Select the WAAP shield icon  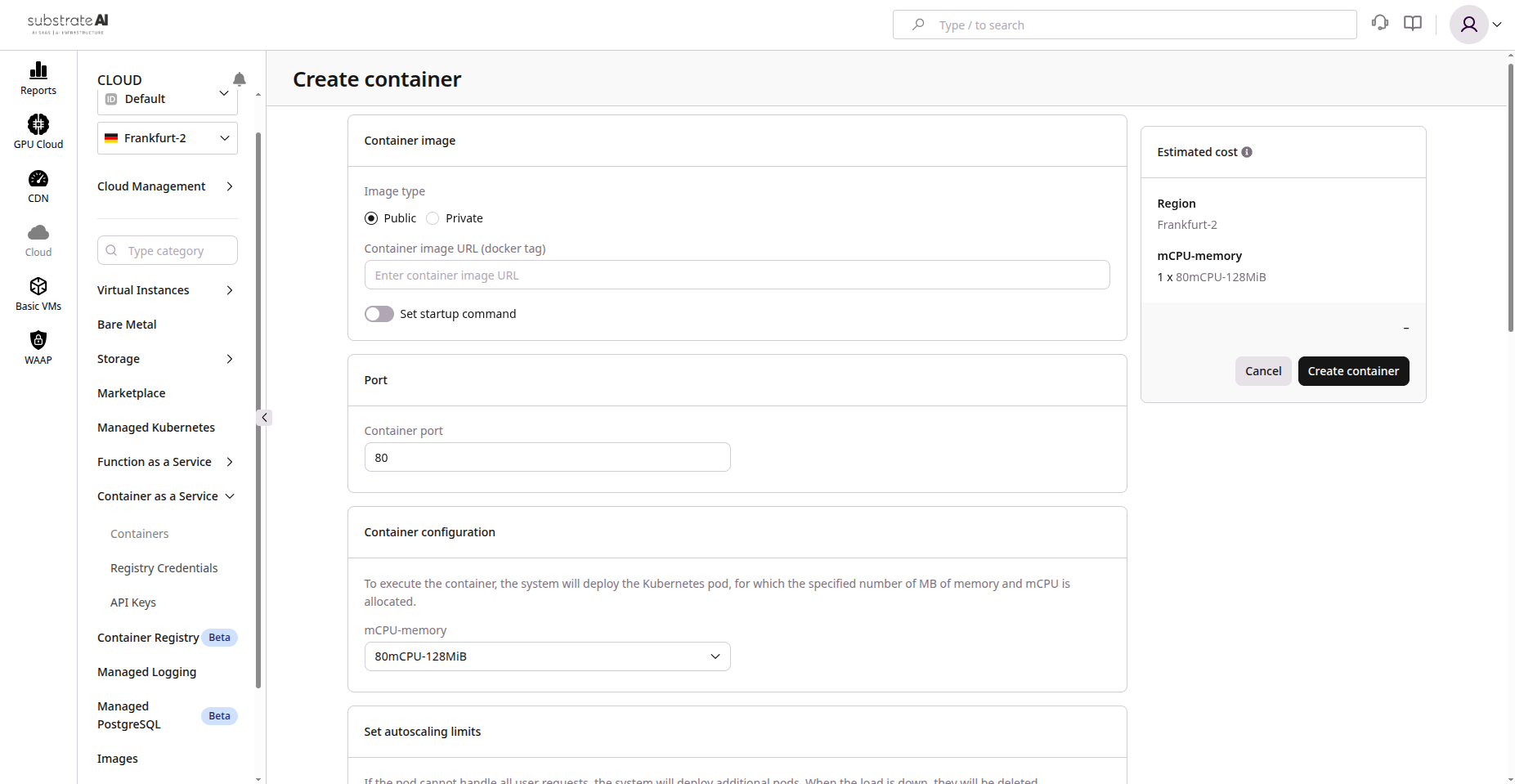point(38,344)
